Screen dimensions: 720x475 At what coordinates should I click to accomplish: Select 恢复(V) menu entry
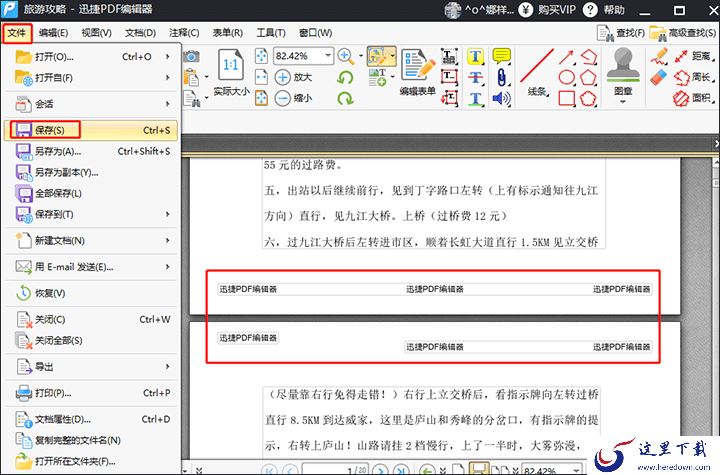[92, 293]
